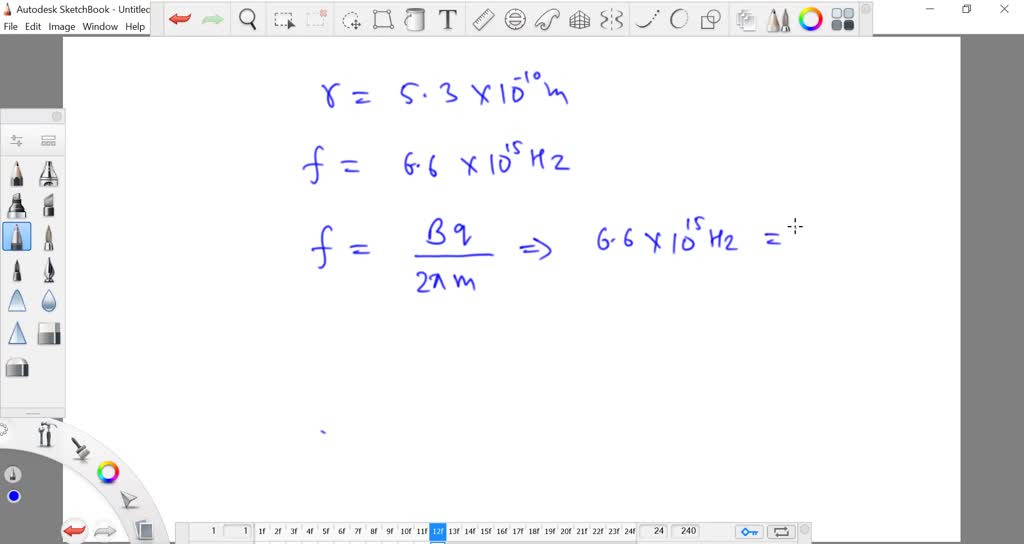Select the Airbrush in brush palette
1024x544 pixels.
48,174
